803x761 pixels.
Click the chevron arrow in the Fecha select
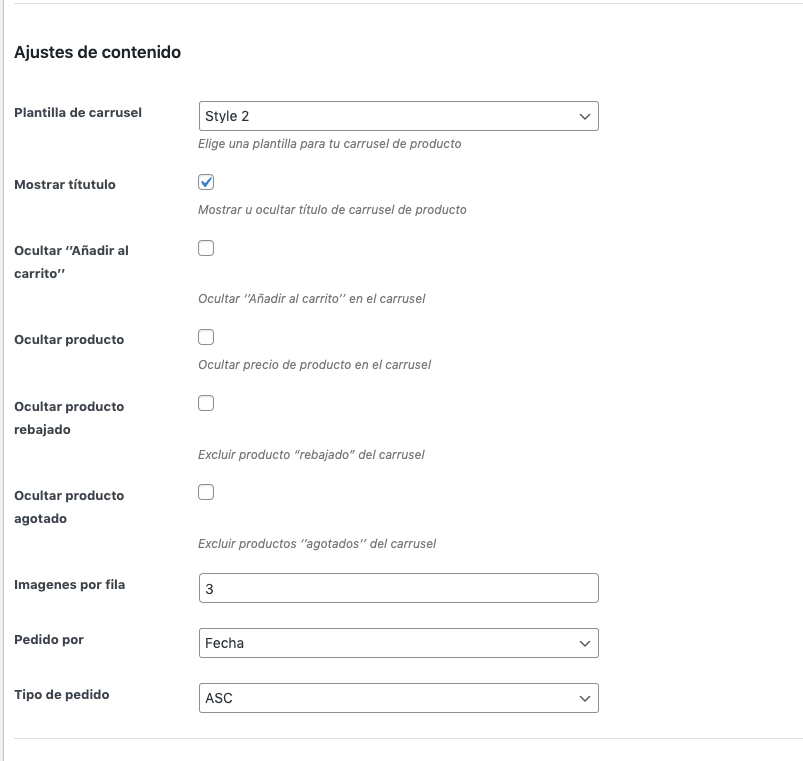click(584, 644)
